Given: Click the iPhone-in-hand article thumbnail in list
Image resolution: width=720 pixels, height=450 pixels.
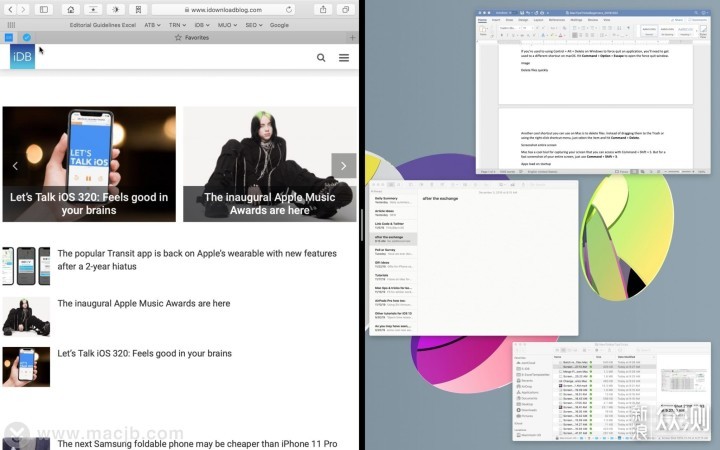Looking at the screenshot, I should pos(26,366).
